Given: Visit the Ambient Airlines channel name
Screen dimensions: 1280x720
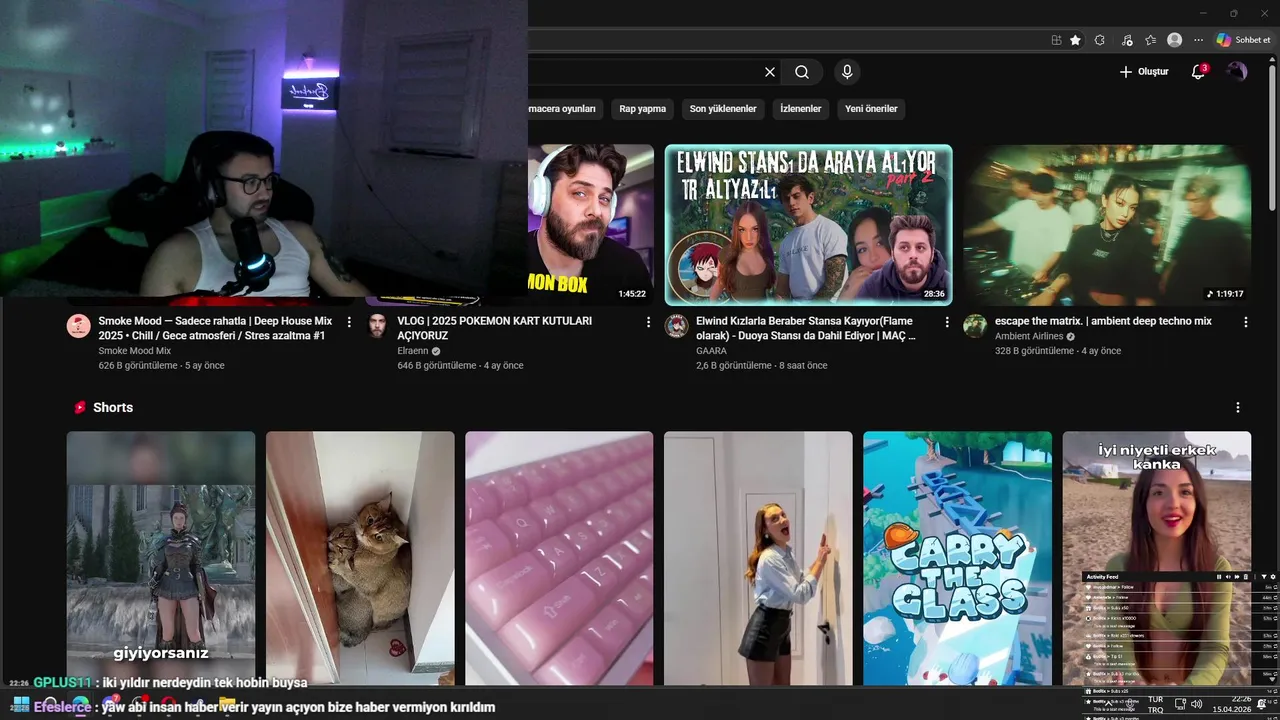Looking at the screenshot, I should coord(1029,336).
